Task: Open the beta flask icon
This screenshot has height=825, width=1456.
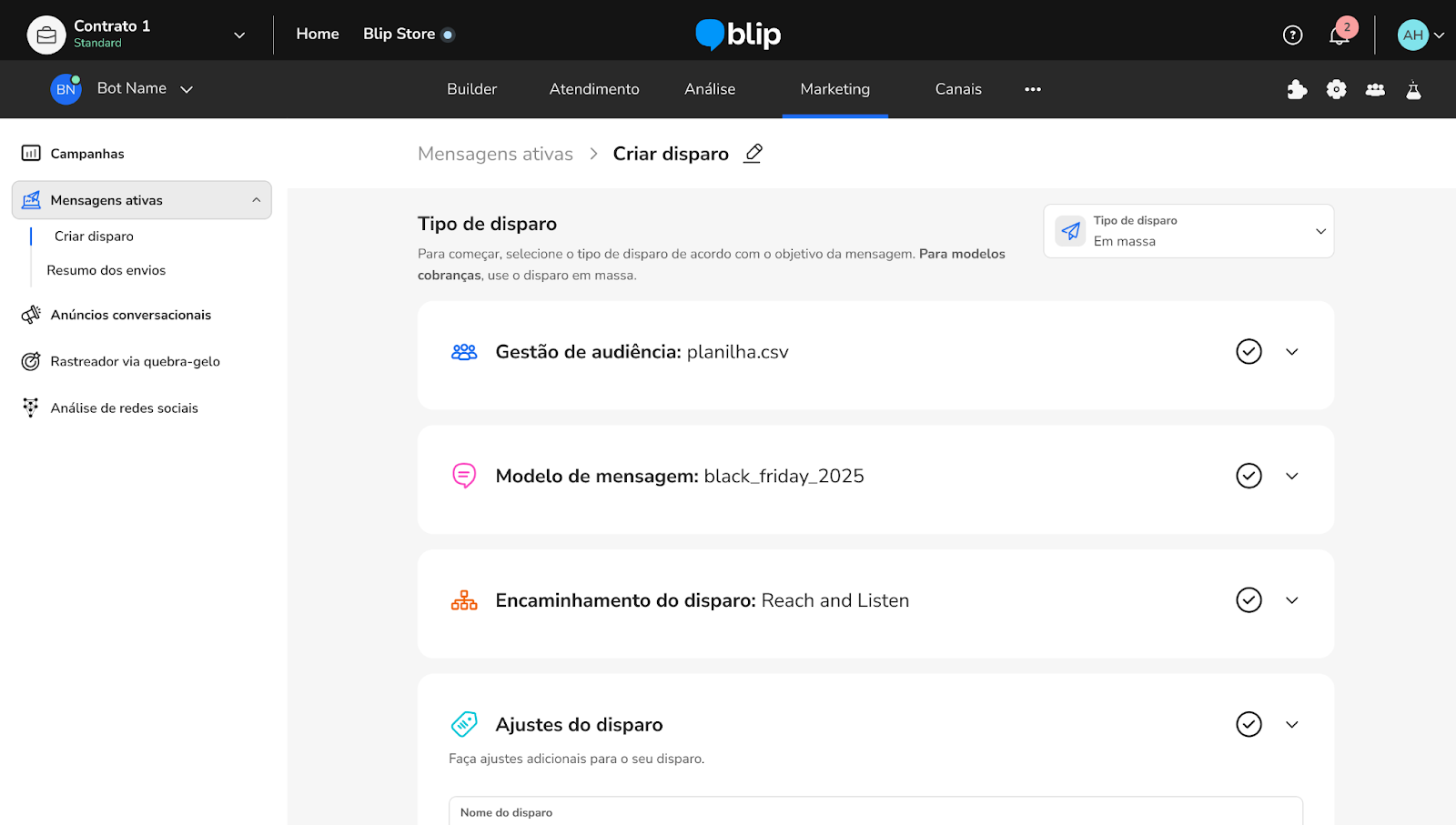Action: tap(1413, 89)
